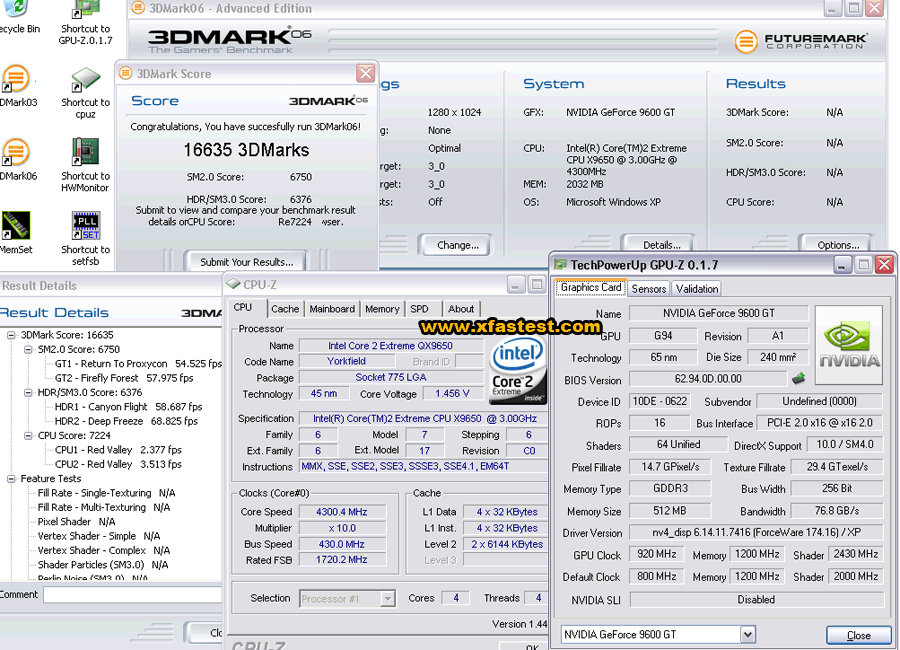This screenshot has width=900, height=650.
Task: Select CPU1 - Red Valley result
Action: click(x=118, y=450)
